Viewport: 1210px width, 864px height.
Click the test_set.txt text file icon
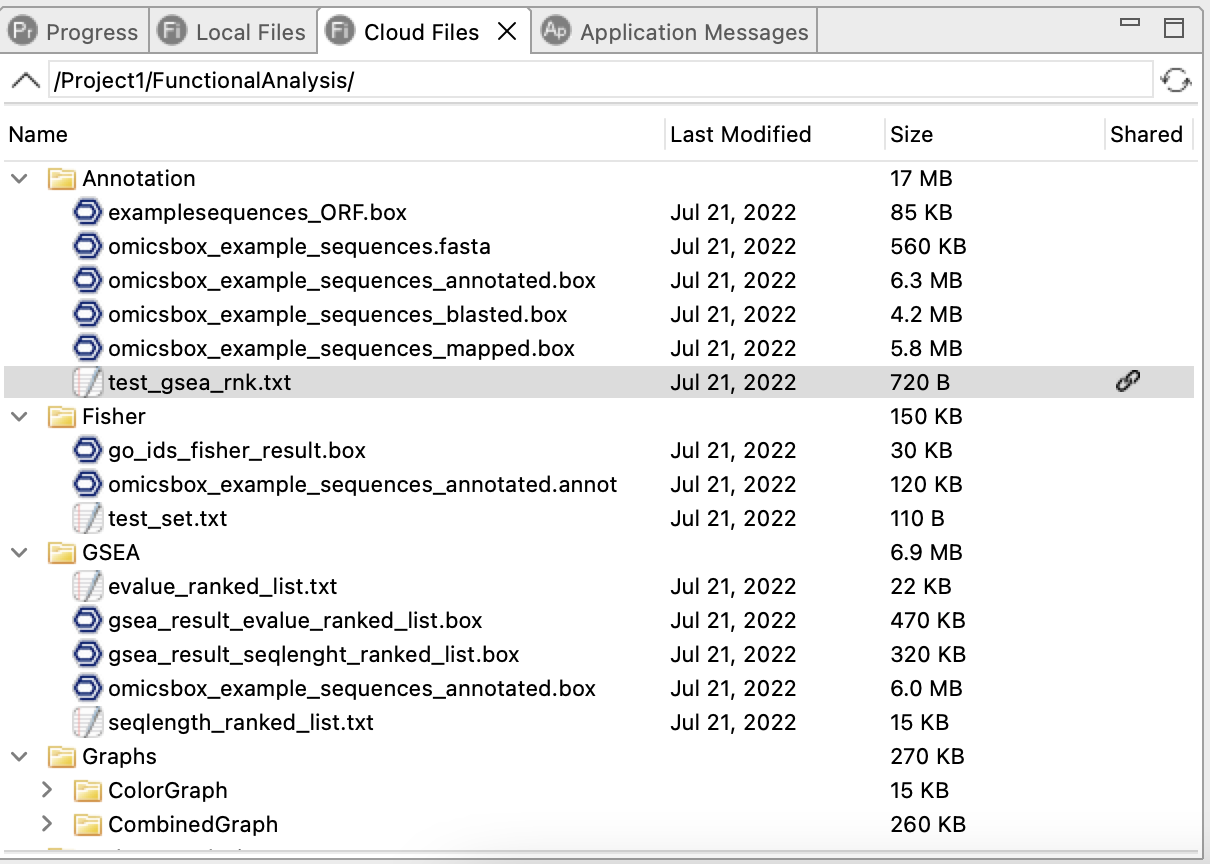[x=88, y=518]
